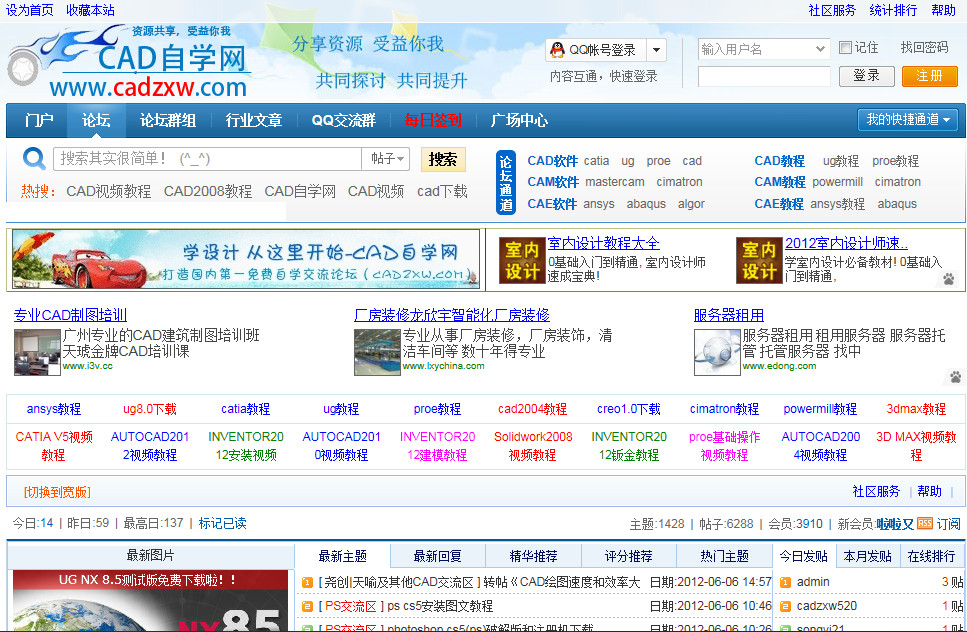Click the CAD自学网 flame logo
The image size is (967, 632).
pyautogui.click(x=62, y=47)
